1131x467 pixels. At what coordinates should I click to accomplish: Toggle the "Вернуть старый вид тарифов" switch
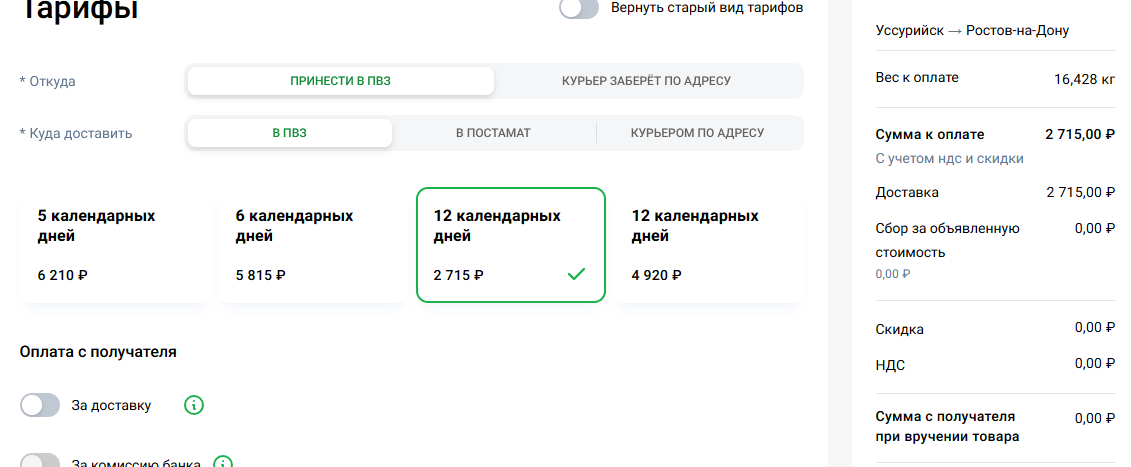click(579, 8)
